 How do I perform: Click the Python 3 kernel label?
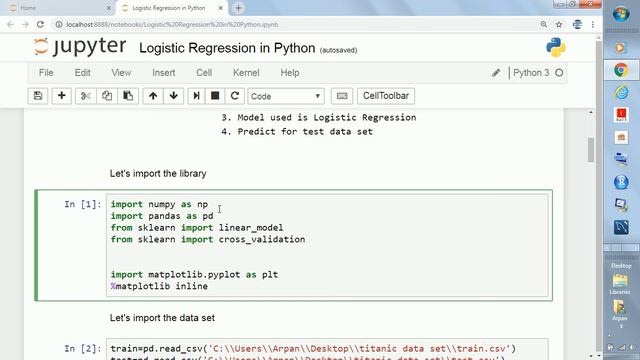coord(531,73)
